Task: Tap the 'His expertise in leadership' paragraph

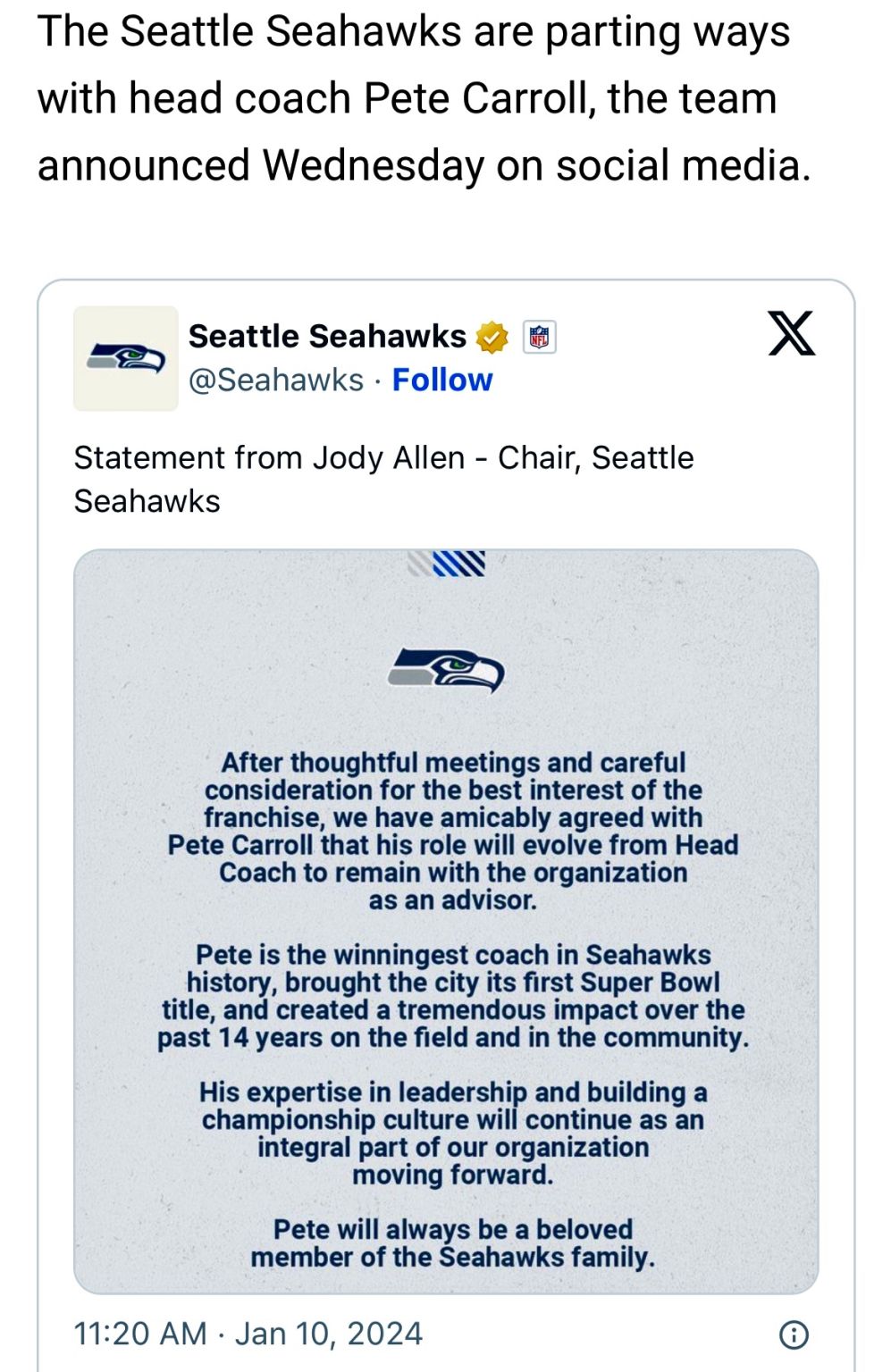Action: (x=453, y=1133)
